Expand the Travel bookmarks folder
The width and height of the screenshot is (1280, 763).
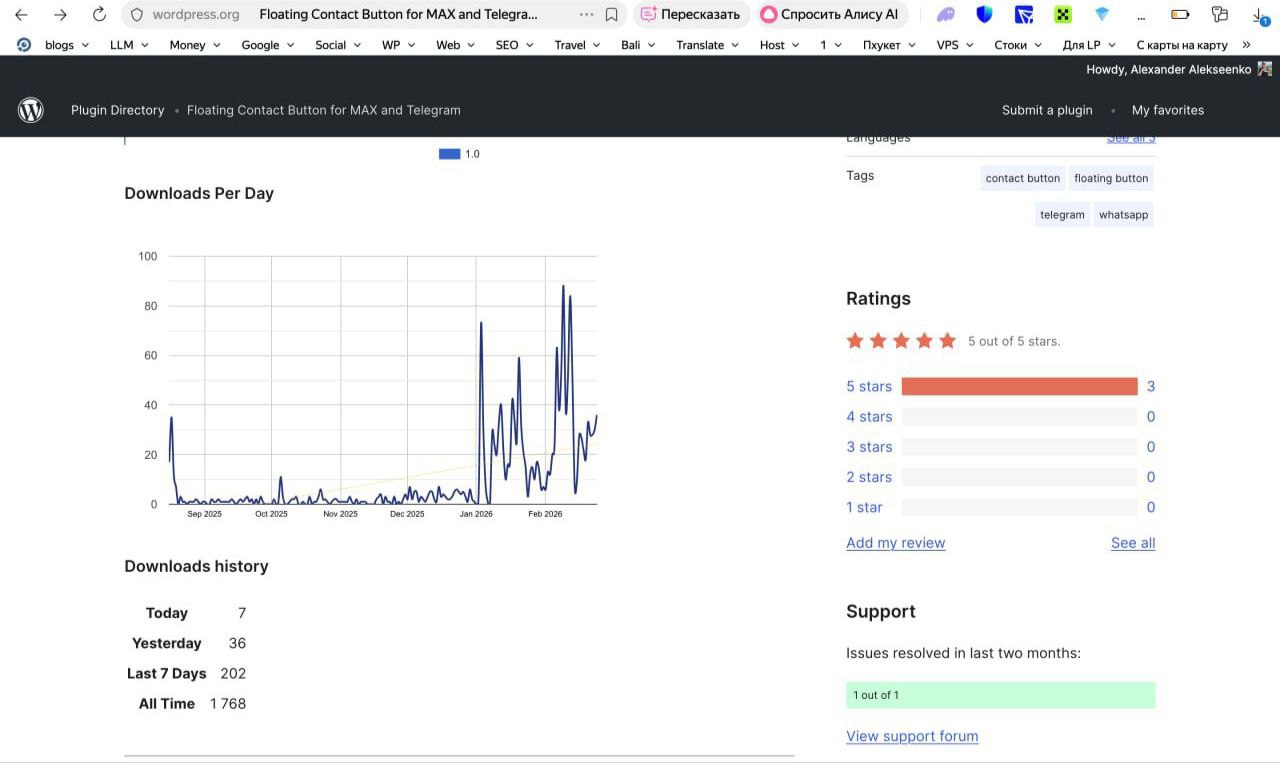tap(577, 45)
